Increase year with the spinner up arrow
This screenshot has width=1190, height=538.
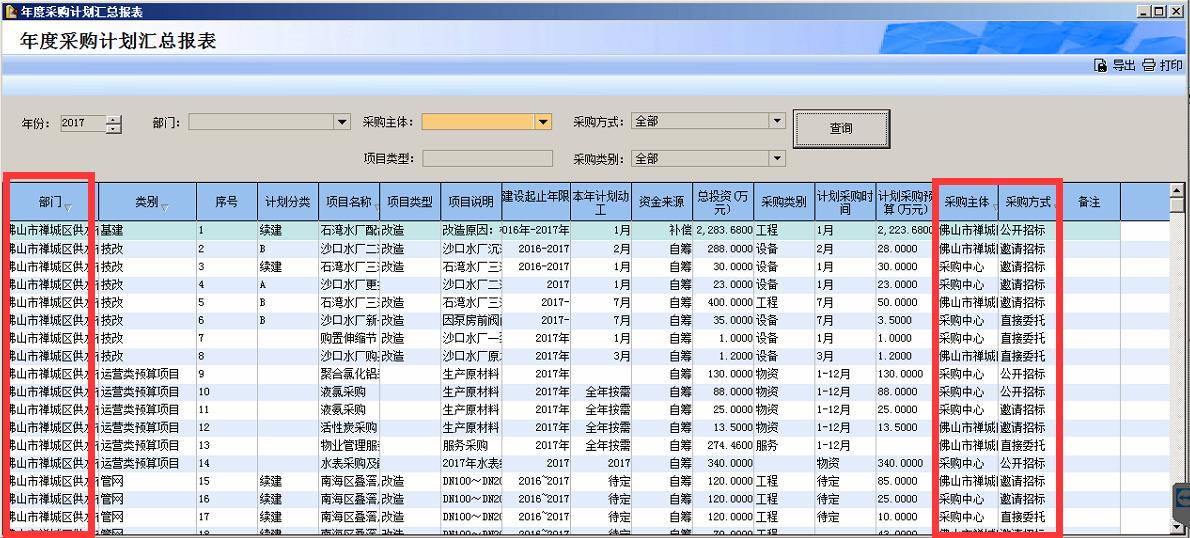click(113, 119)
